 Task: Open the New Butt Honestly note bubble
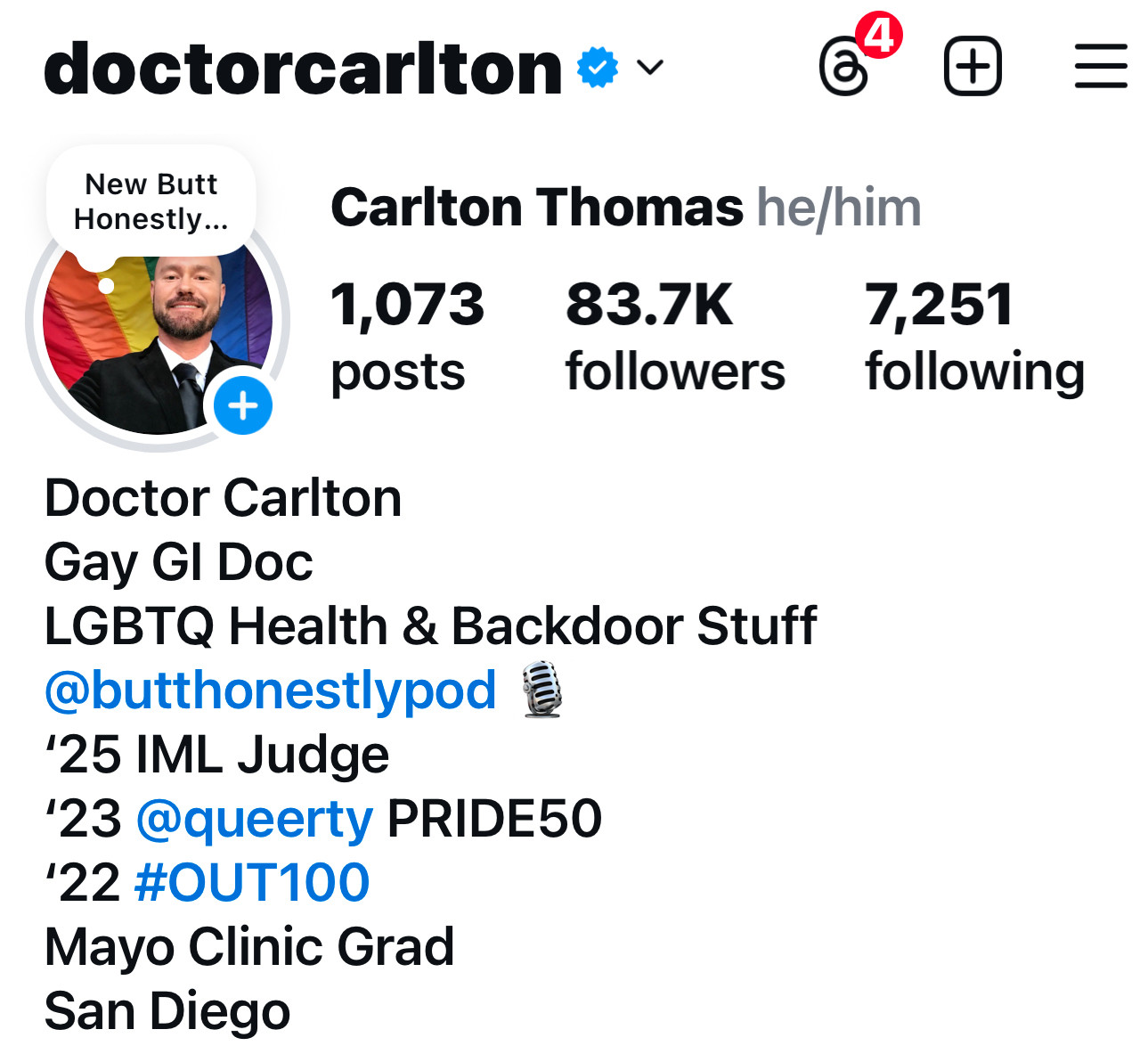tap(151, 202)
